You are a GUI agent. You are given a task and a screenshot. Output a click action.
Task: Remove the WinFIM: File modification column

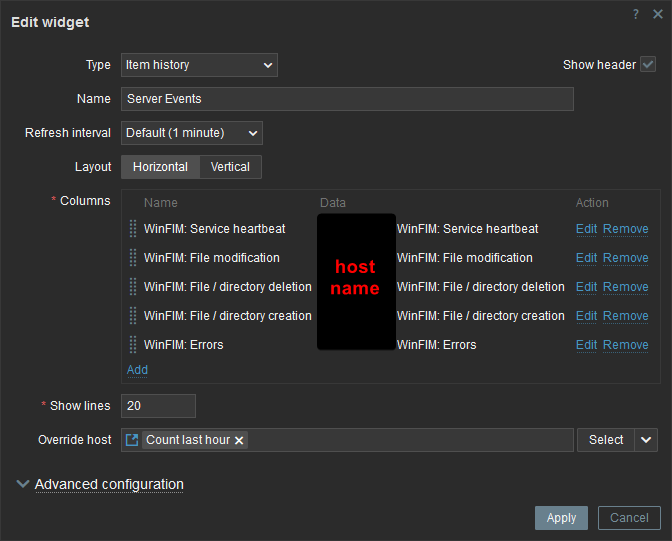pyautogui.click(x=625, y=258)
